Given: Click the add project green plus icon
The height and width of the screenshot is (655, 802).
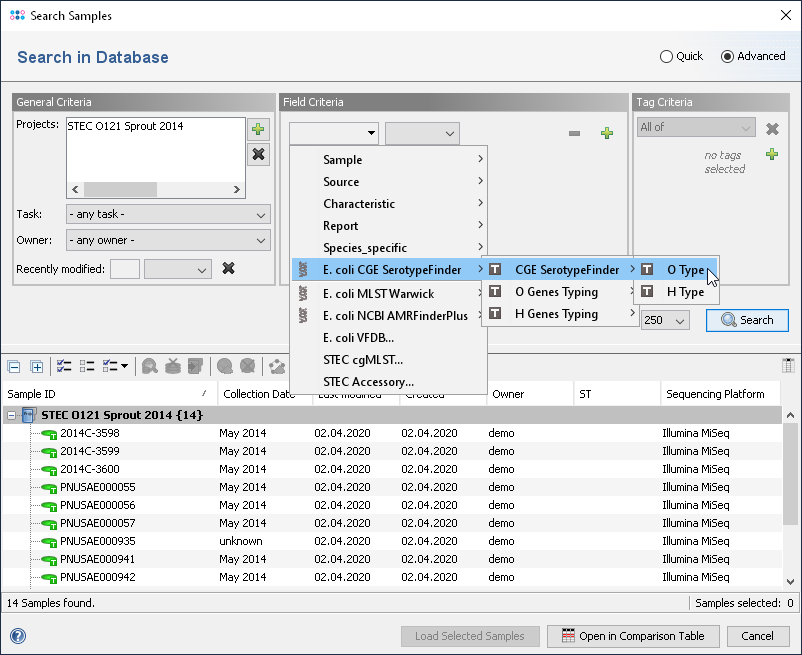Looking at the screenshot, I should (x=259, y=130).
